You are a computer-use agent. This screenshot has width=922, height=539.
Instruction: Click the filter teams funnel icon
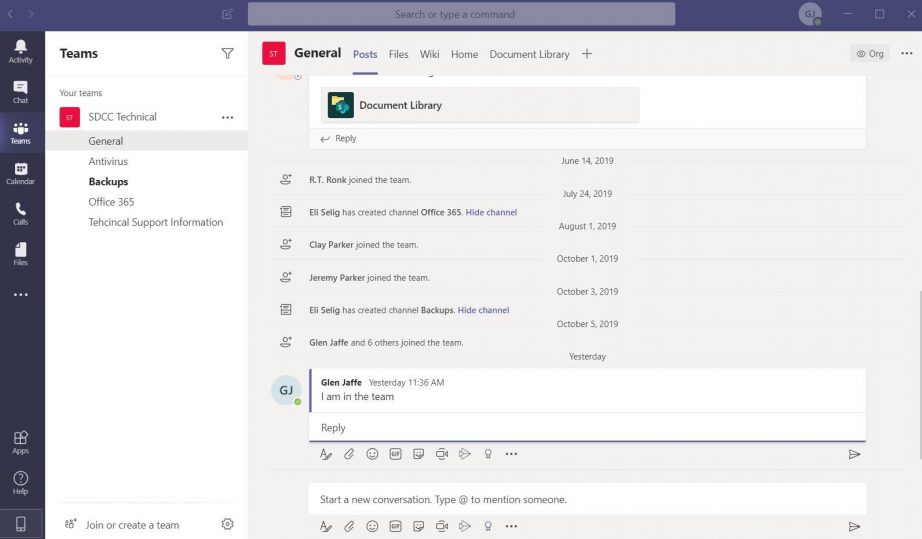pos(227,54)
